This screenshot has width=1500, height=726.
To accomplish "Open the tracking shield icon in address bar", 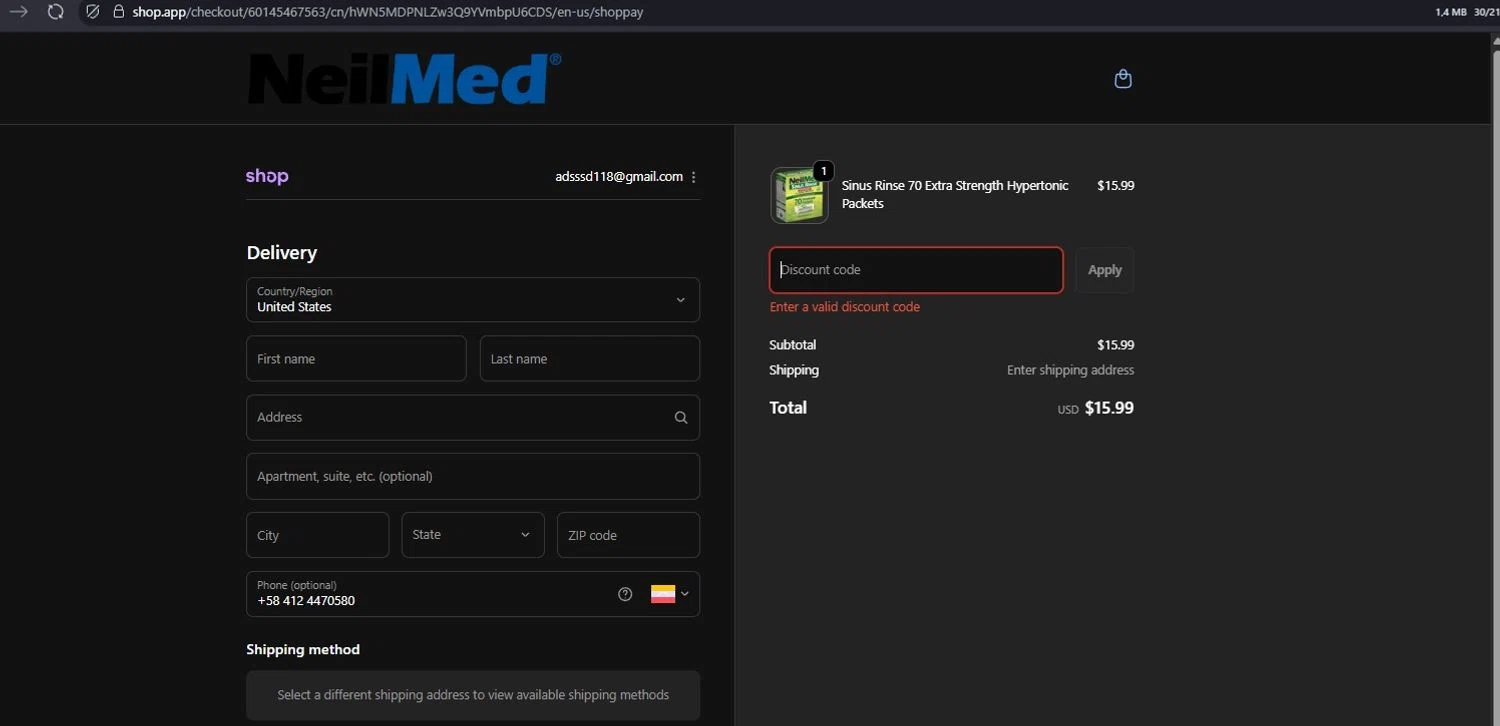I will 93,12.
